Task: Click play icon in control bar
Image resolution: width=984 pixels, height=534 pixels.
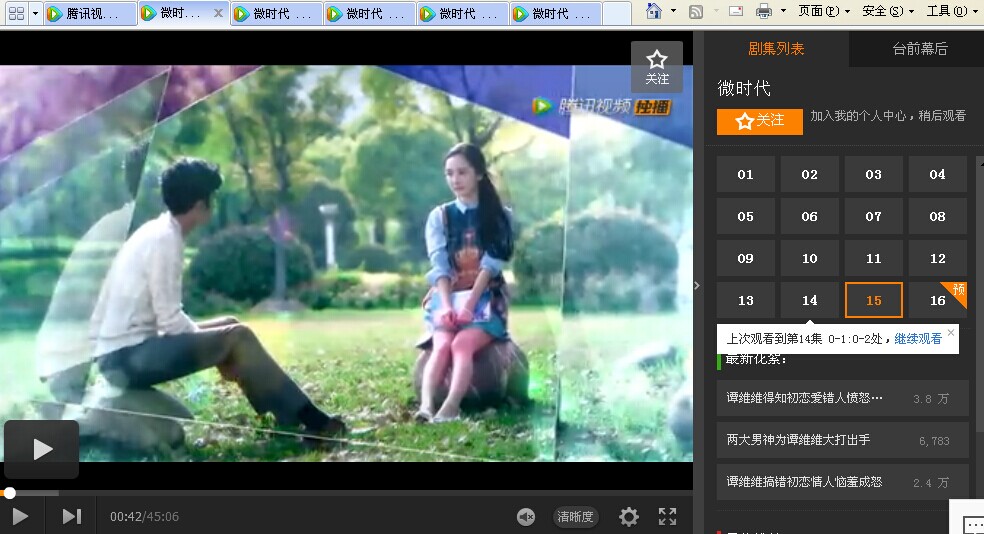Action: point(20,516)
